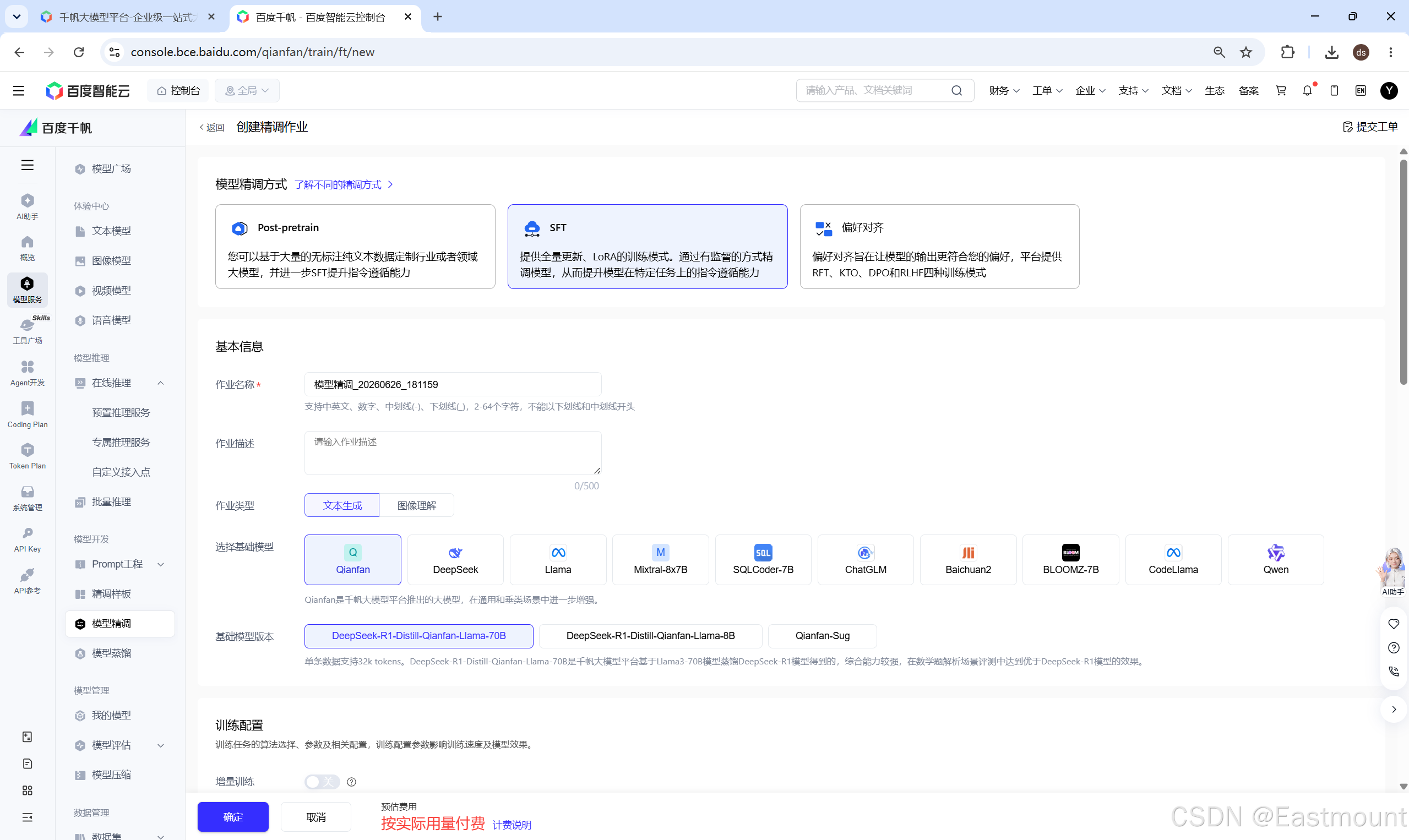Screen dimensions: 1409x840
Task: Open the 概览 overview icon
Action: (x=27, y=248)
